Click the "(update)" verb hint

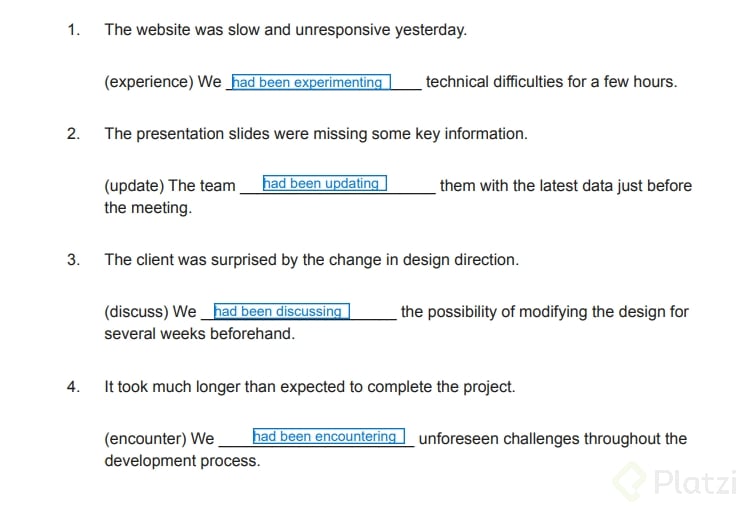[134, 186]
